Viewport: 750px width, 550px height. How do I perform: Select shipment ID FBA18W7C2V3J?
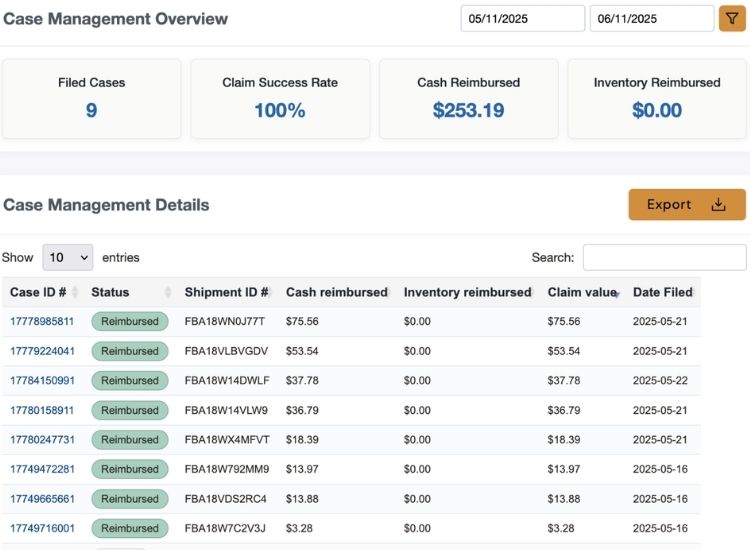(x=225, y=528)
